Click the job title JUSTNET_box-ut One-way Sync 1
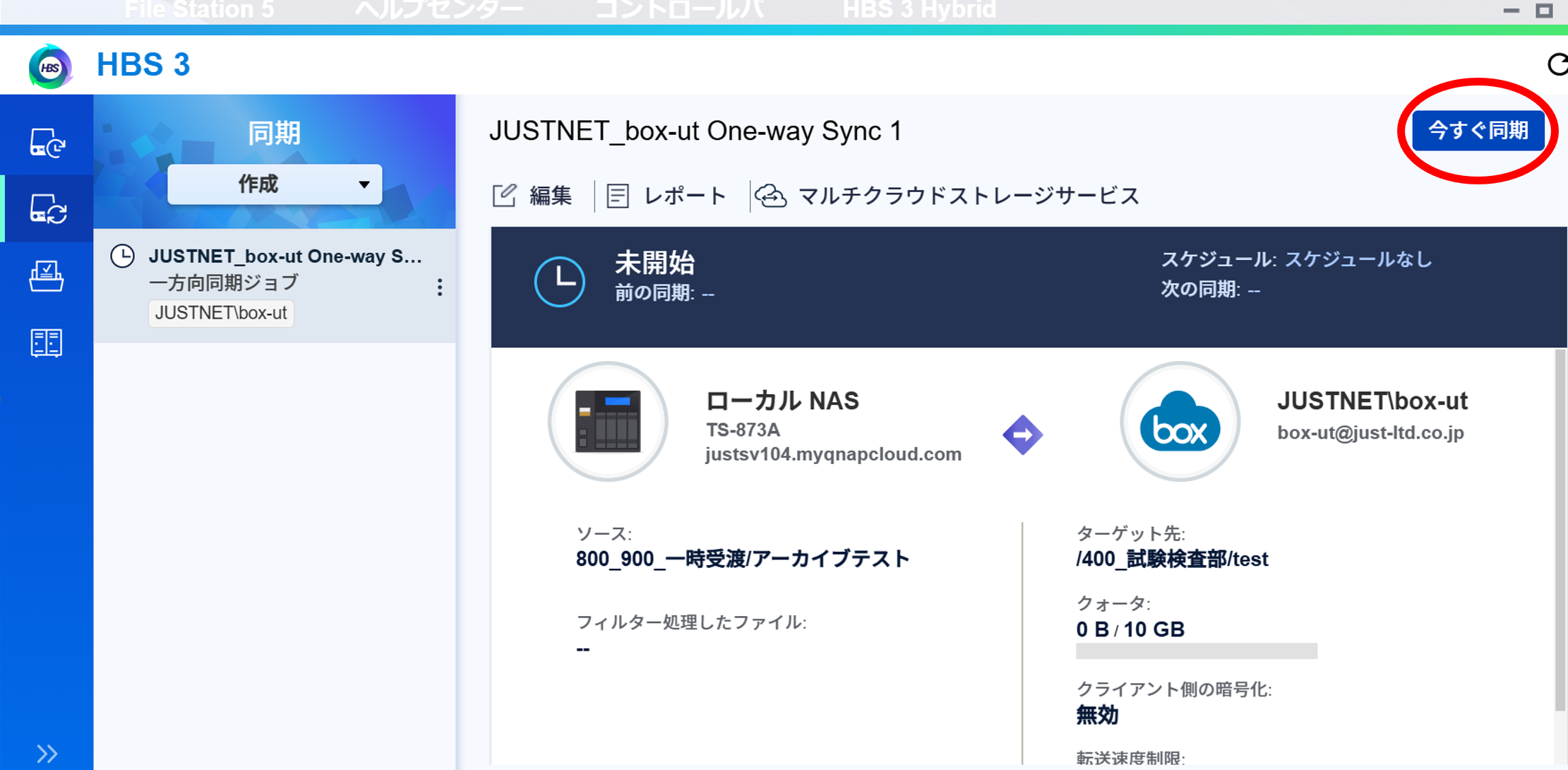Image resolution: width=1568 pixels, height=770 pixels. pos(695,131)
